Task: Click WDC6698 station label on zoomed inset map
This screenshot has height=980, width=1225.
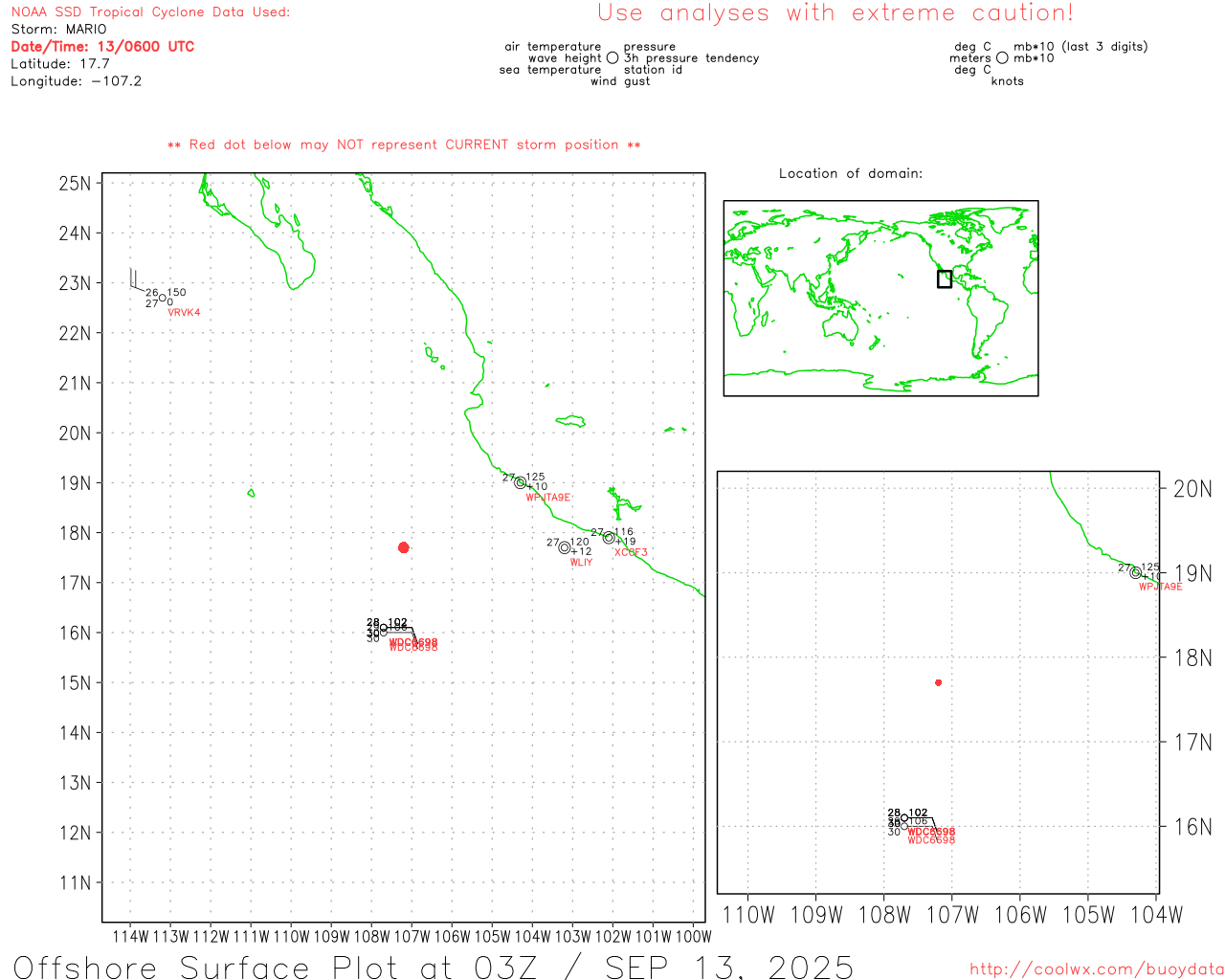Action: [x=931, y=835]
